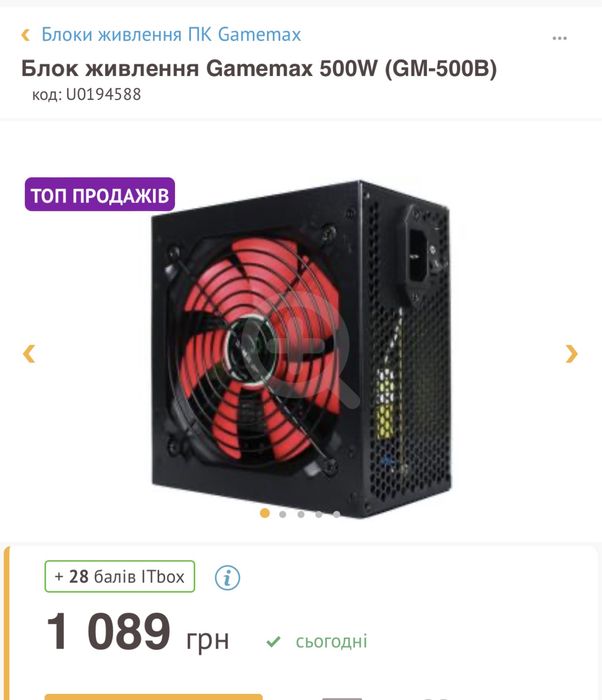602x700 pixels.
Task: Show previous product photo with left arrow
Action: tap(29, 354)
